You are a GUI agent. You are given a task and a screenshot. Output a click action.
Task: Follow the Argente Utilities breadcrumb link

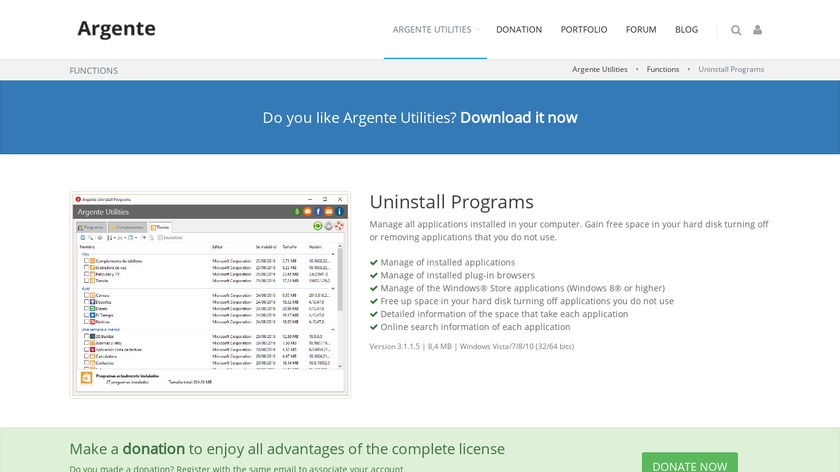click(x=599, y=69)
